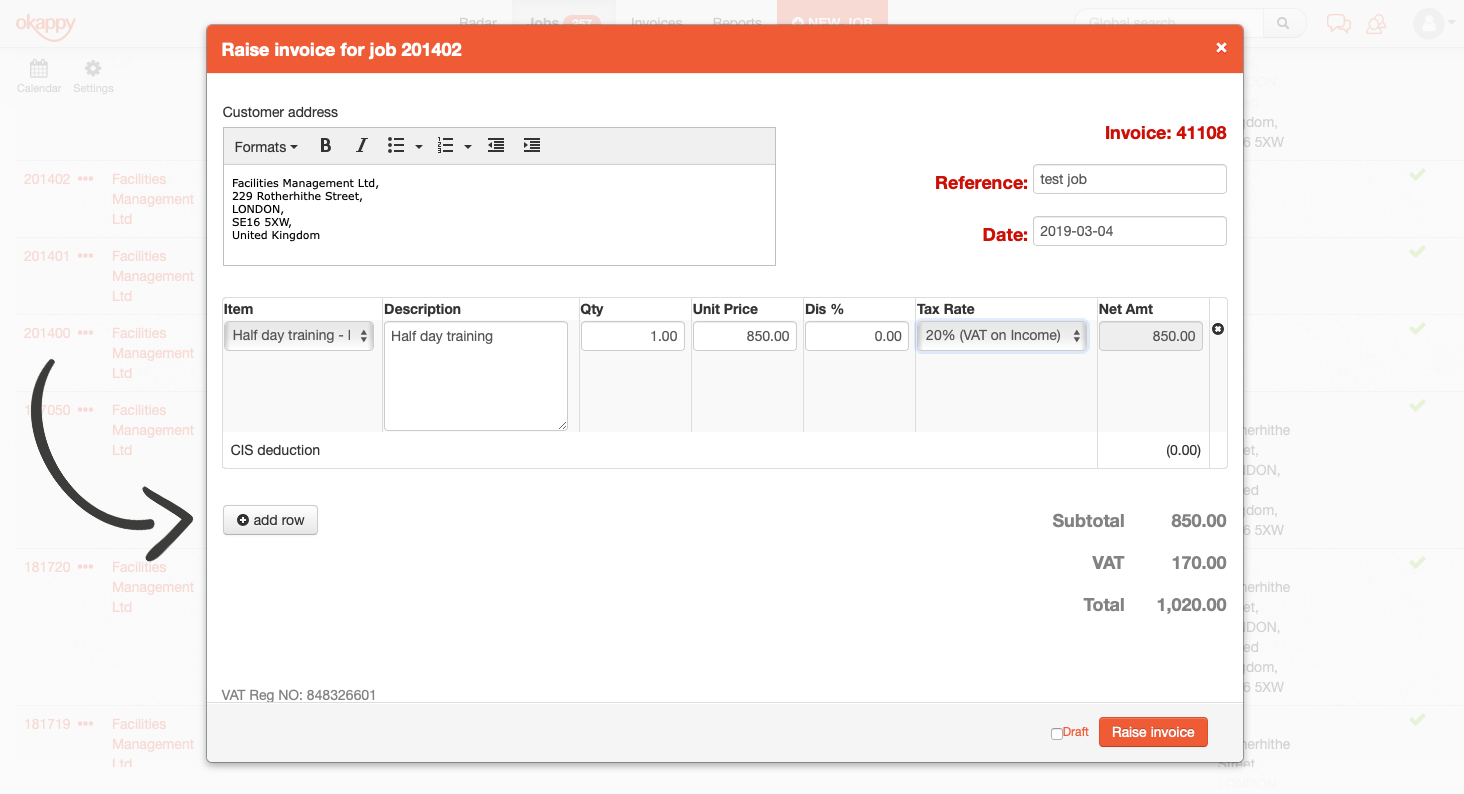Open the bullet list style dropdown arrow
Viewport: 1464px width, 794px height.
419,147
